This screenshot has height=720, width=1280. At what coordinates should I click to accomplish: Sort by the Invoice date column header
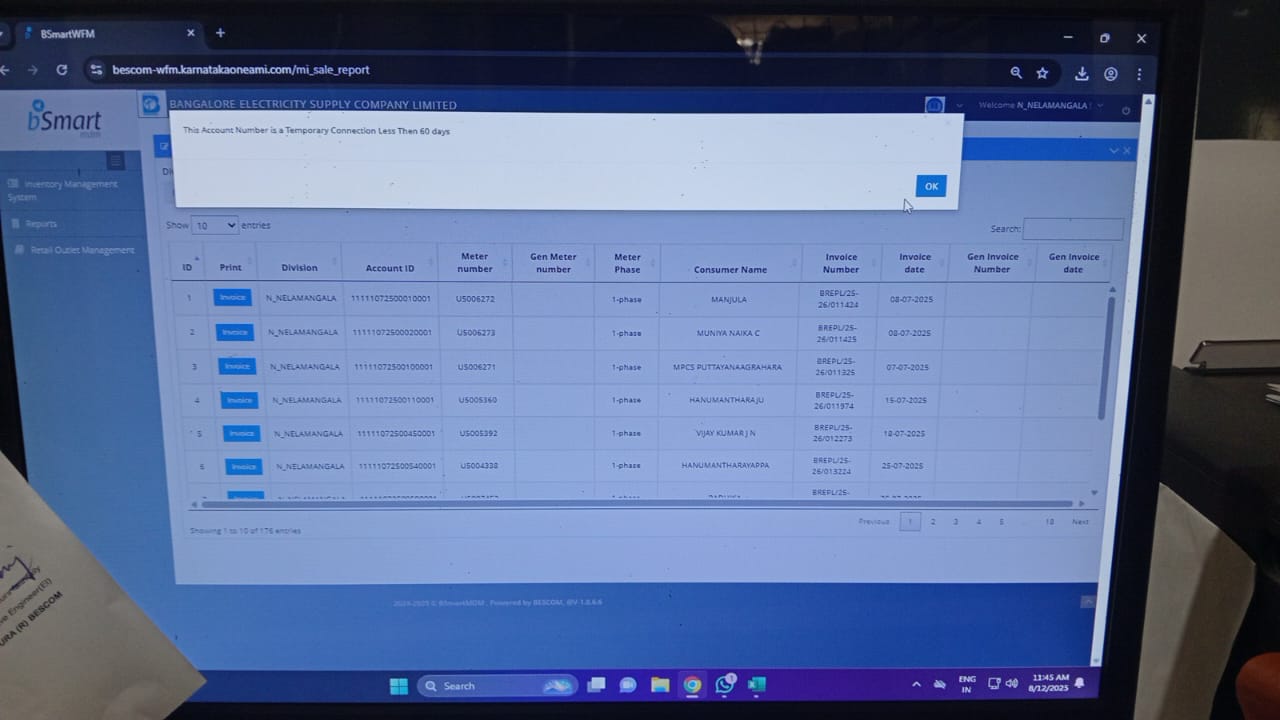pyautogui.click(x=914, y=263)
